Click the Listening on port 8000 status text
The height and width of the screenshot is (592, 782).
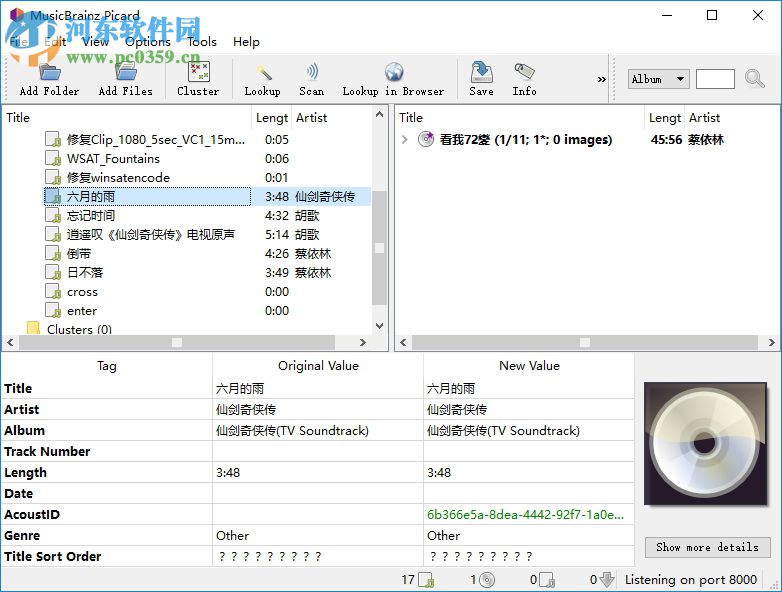coord(691,580)
